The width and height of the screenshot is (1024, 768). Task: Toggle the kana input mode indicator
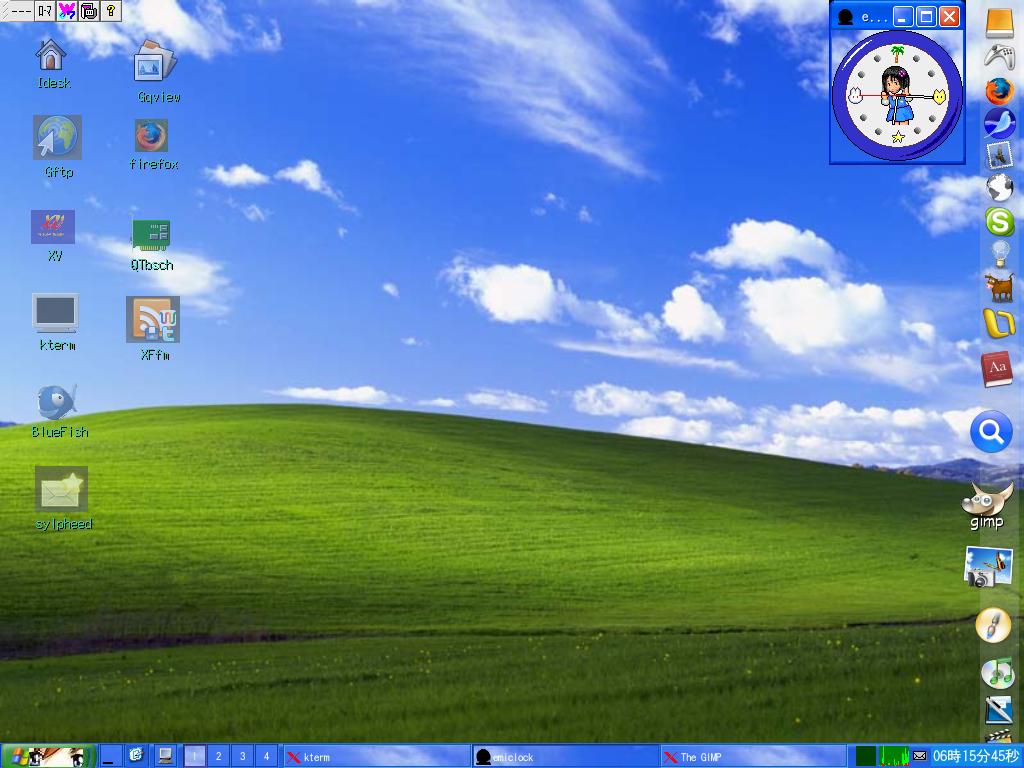[x=42, y=11]
